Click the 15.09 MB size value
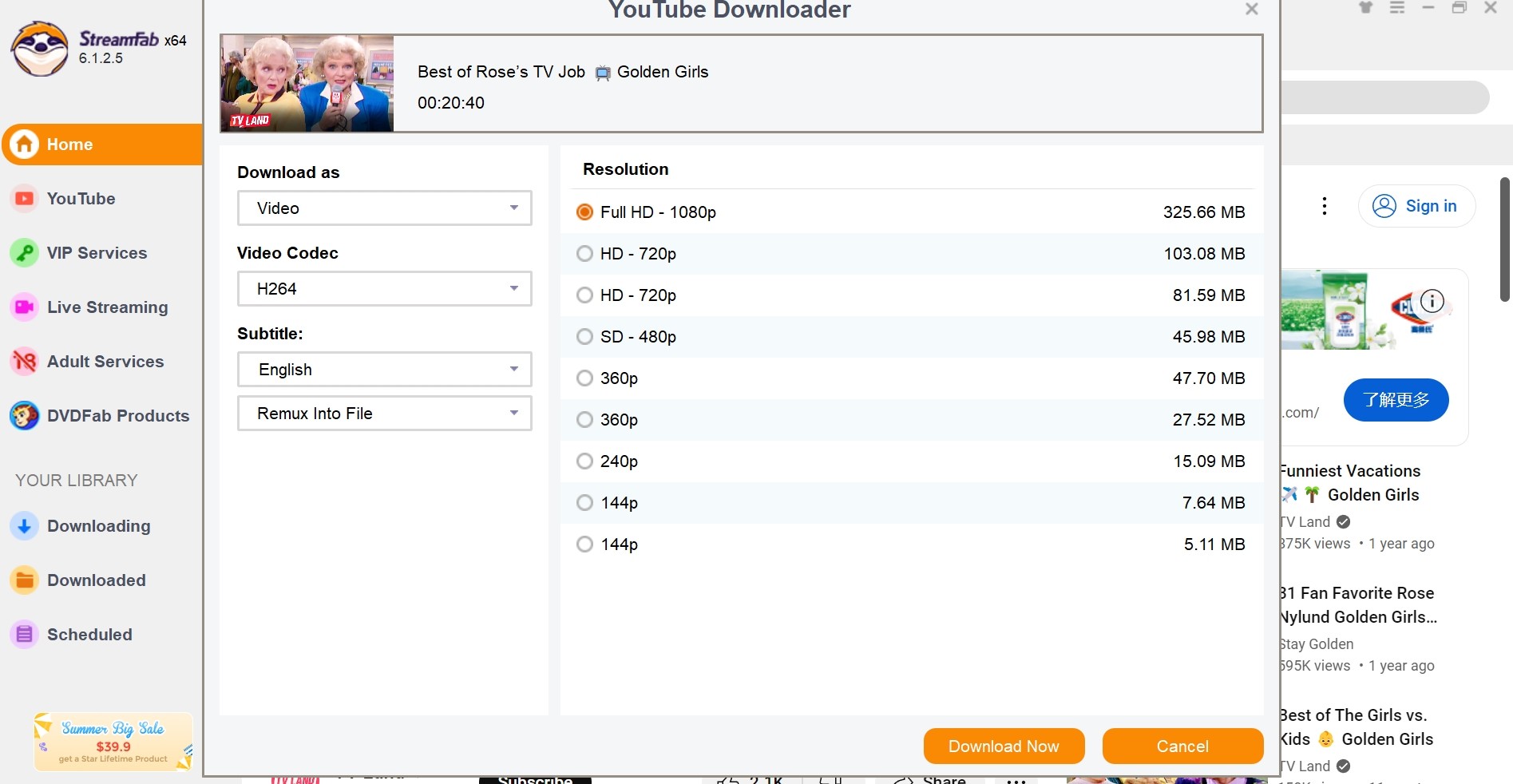The width and height of the screenshot is (1513, 784). [x=1209, y=461]
